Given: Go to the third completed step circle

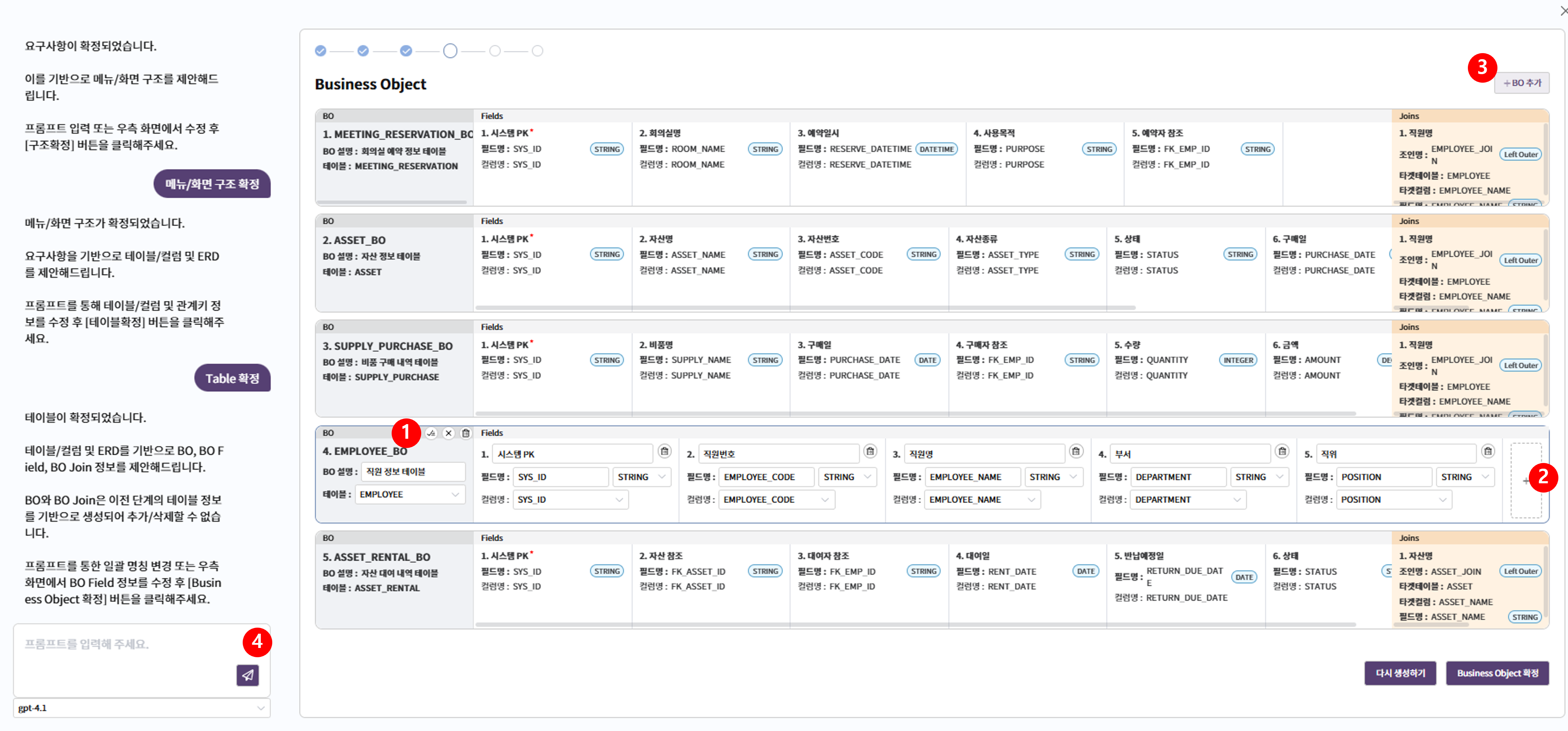Looking at the screenshot, I should (406, 51).
